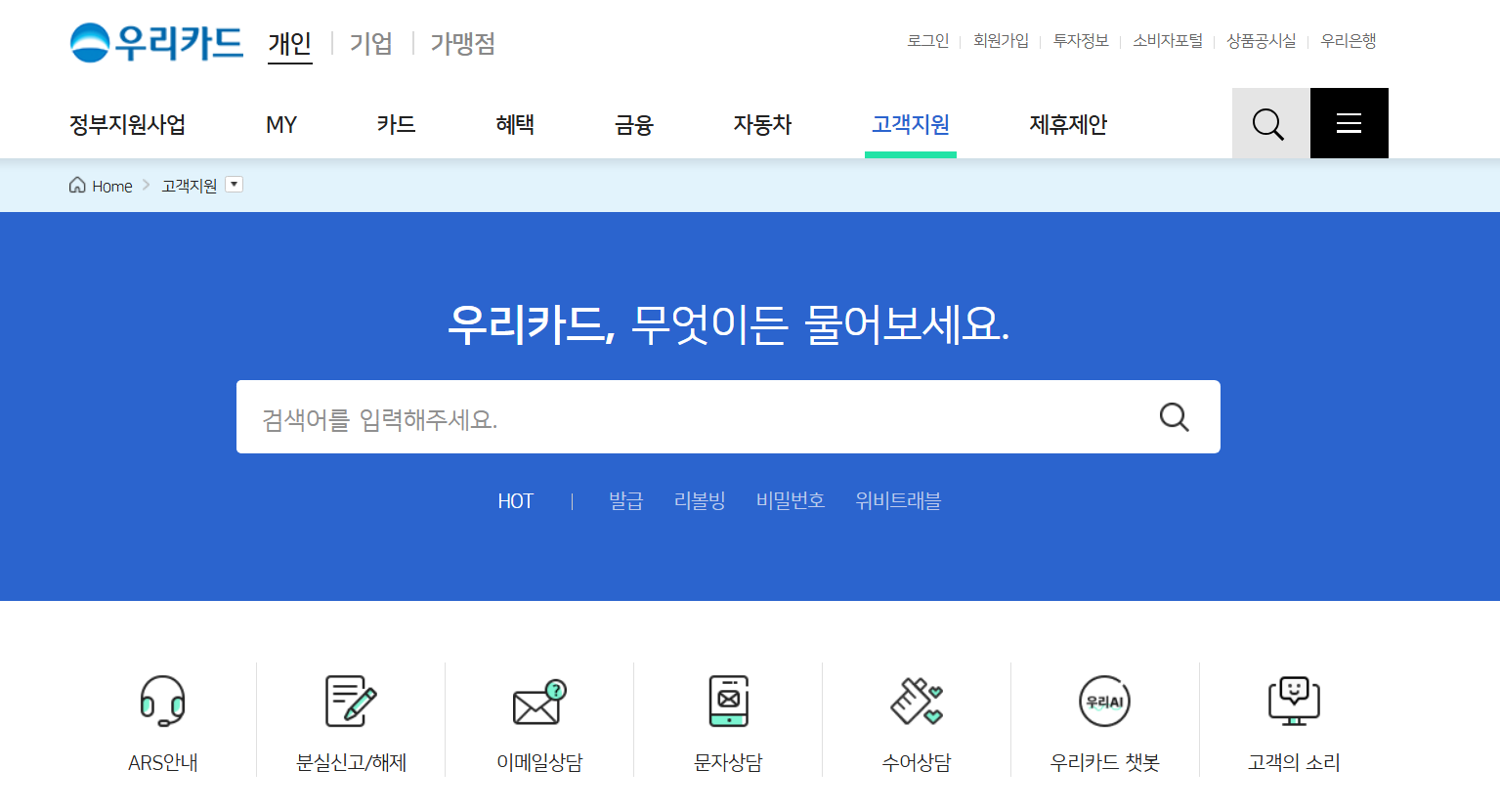Viewport: 1500px width, 812px height.
Task: Open the 제휴제안 menu
Action: 1068,124
